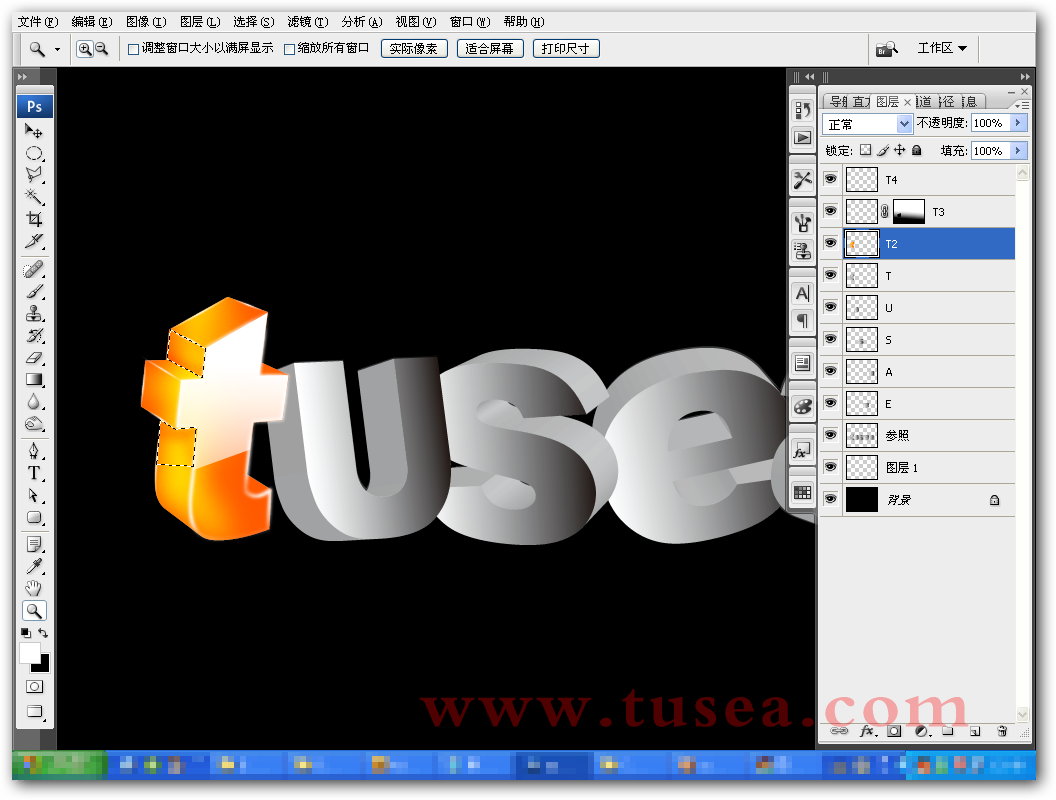
Task: Hide the T2 layer
Action: (x=830, y=243)
